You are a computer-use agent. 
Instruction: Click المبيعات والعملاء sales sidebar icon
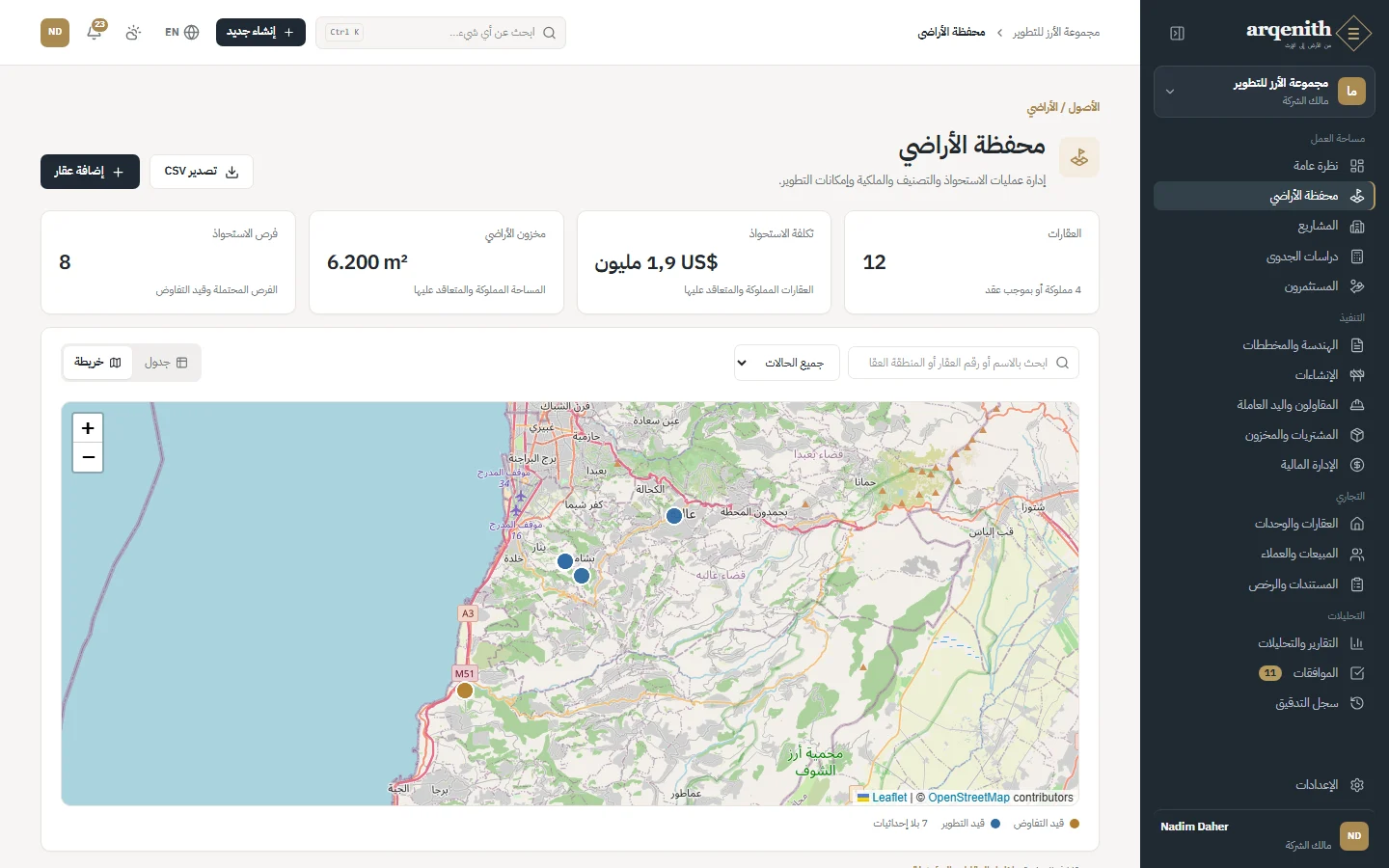[1357, 554]
